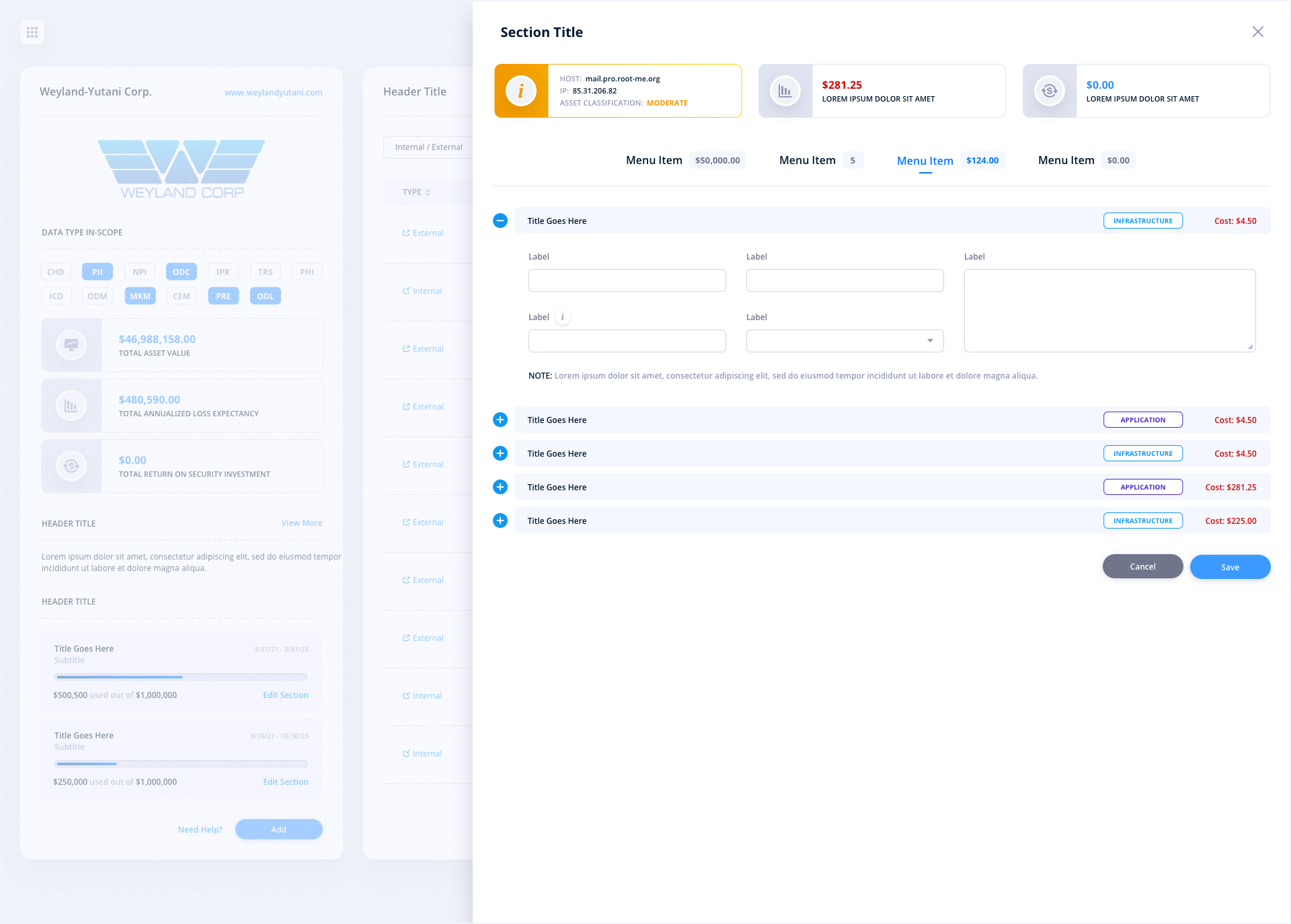Image resolution: width=1291 pixels, height=924 pixels.
Task: Click the orange info icon on host card
Action: [x=520, y=91]
